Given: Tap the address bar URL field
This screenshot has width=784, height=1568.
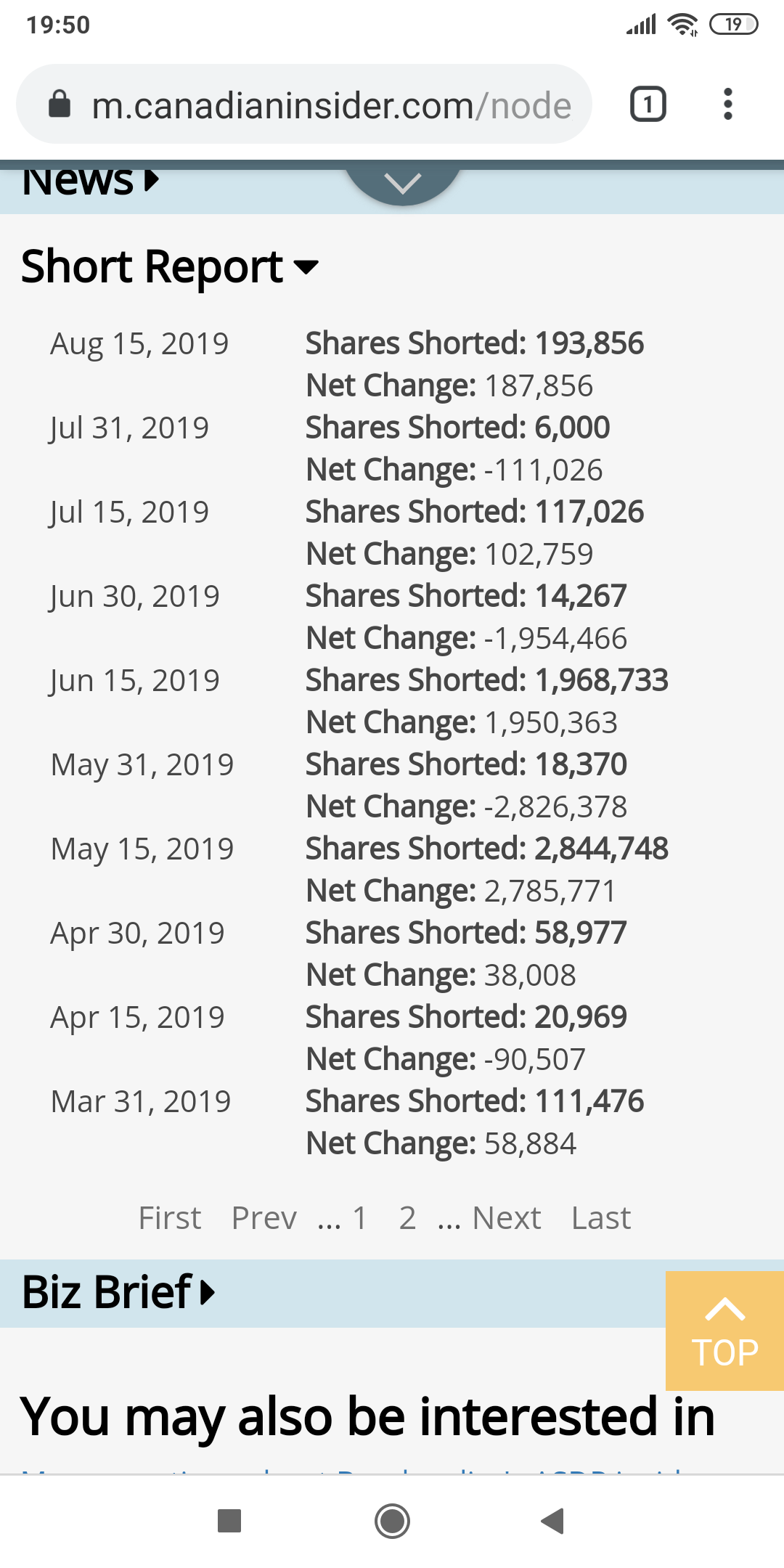Looking at the screenshot, I should [330, 105].
